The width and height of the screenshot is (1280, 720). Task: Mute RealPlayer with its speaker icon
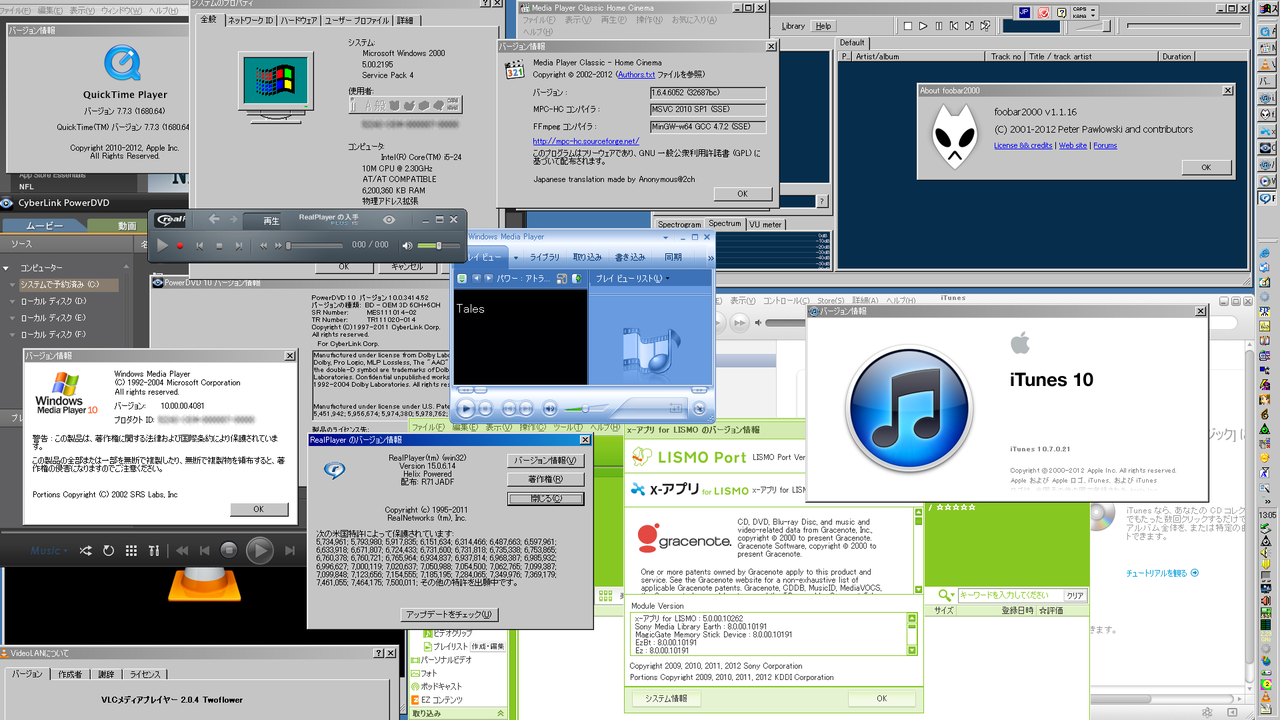pyautogui.click(x=407, y=245)
